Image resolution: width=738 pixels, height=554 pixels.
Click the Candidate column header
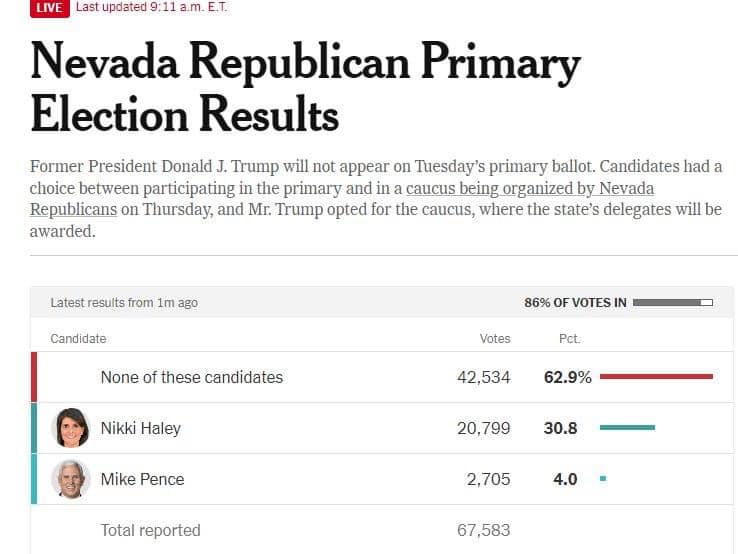[78, 339]
